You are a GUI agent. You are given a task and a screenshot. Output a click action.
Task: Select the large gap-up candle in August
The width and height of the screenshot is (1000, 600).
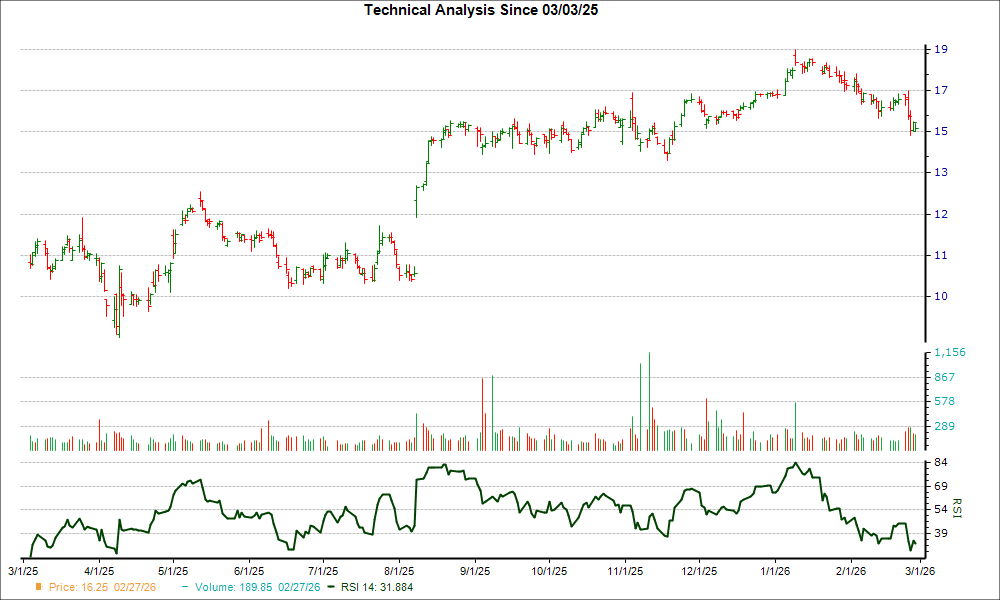point(416,200)
